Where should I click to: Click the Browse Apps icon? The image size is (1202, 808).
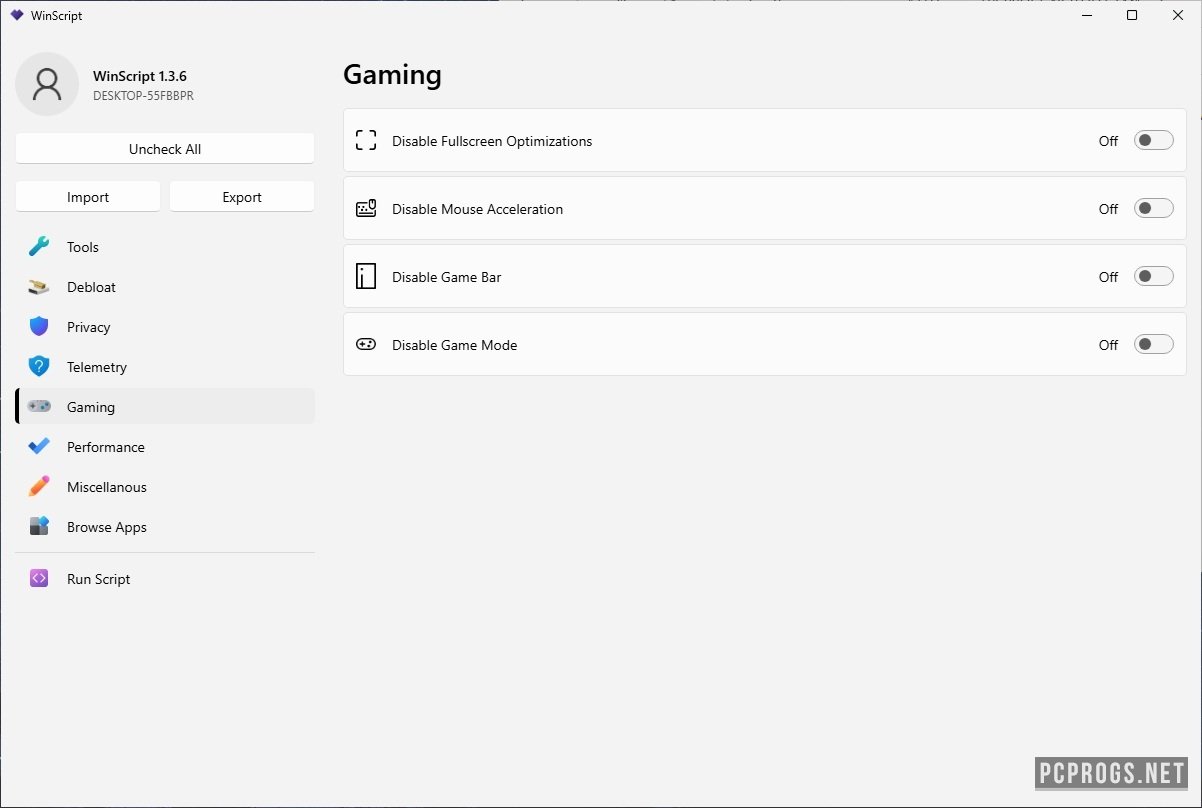pyautogui.click(x=39, y=527)
